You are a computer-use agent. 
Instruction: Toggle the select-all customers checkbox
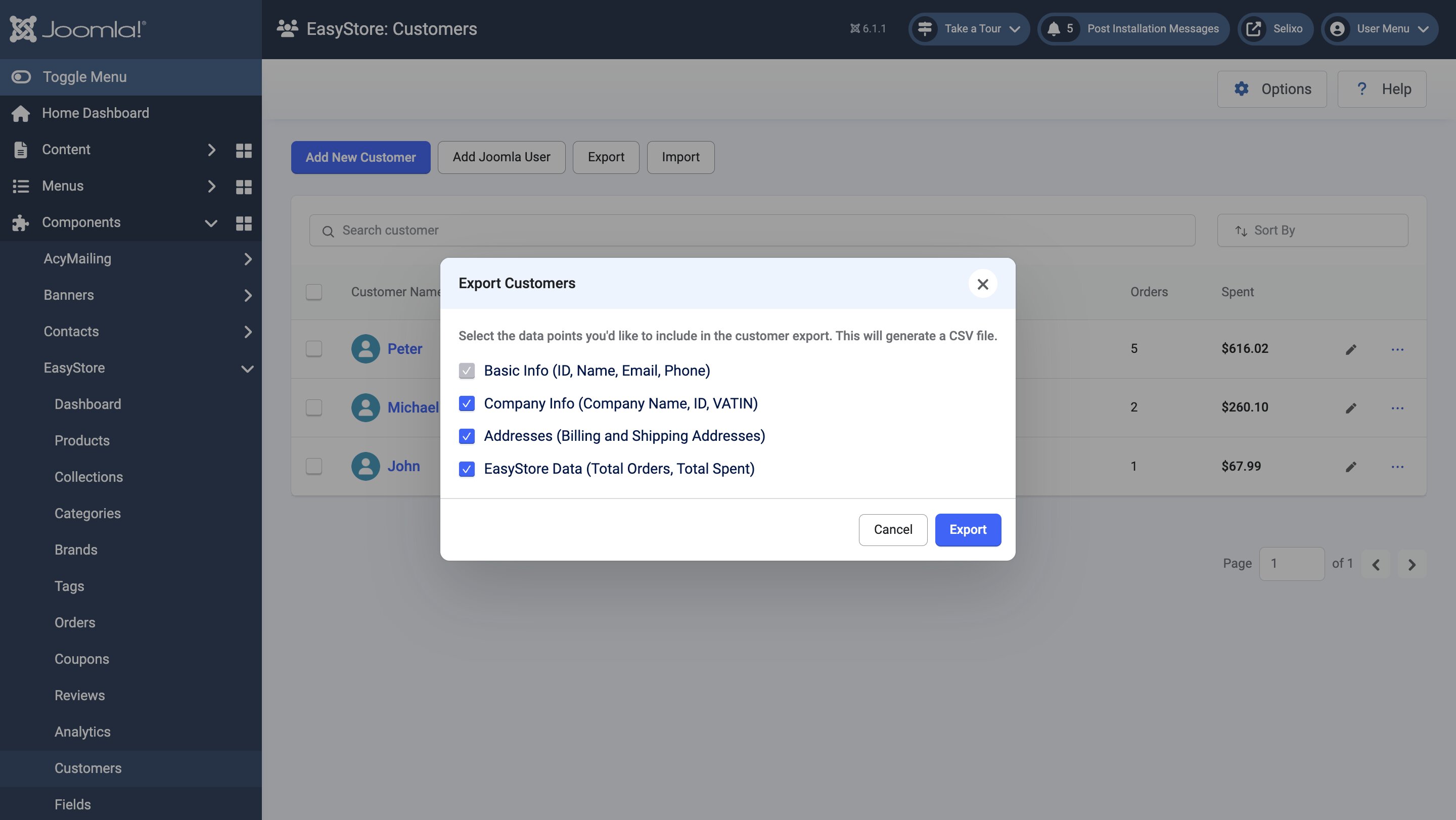tap(313, 292)
